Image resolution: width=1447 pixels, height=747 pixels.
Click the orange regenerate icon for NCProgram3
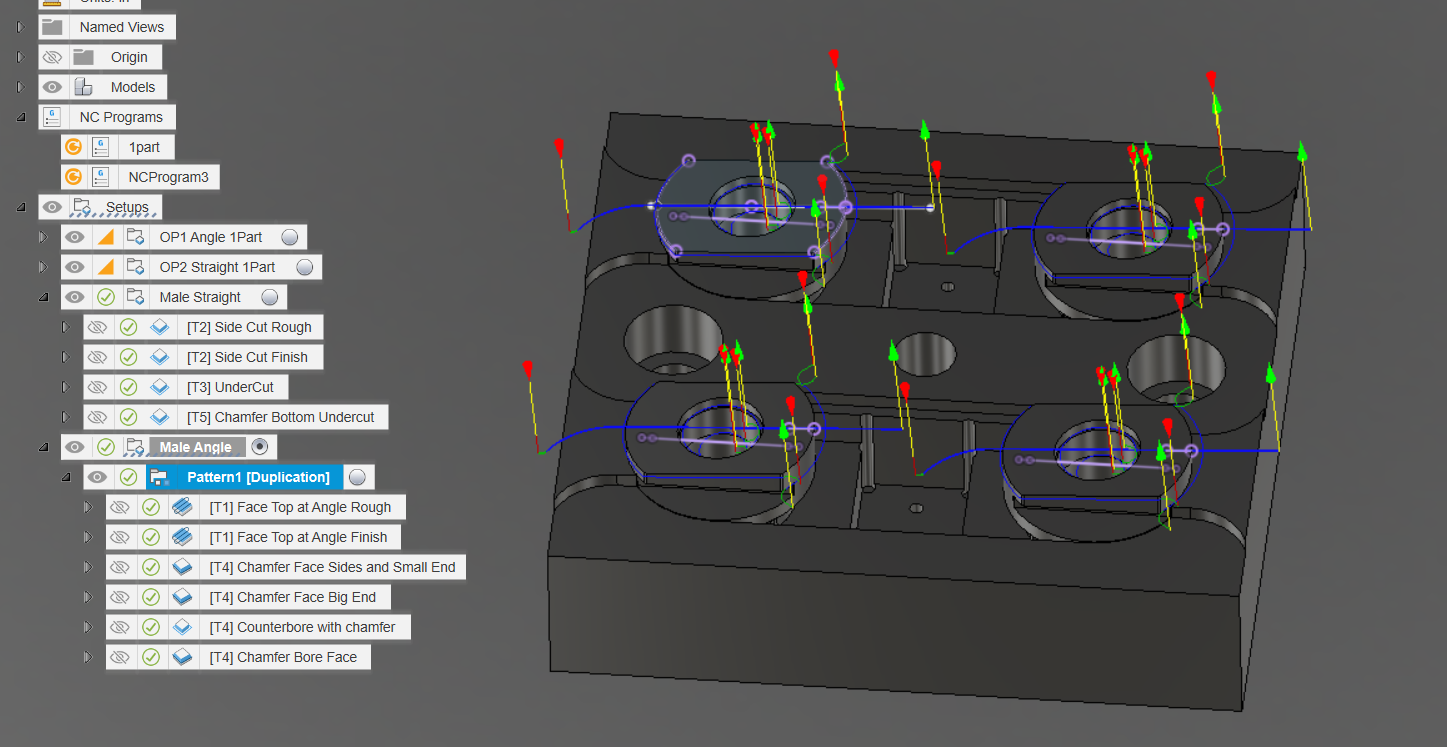73,177
